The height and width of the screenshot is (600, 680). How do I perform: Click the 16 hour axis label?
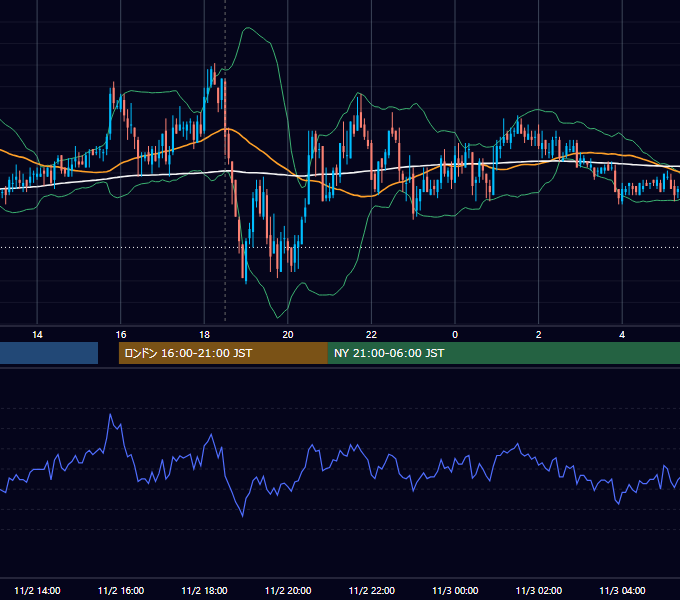click(121, 335)
